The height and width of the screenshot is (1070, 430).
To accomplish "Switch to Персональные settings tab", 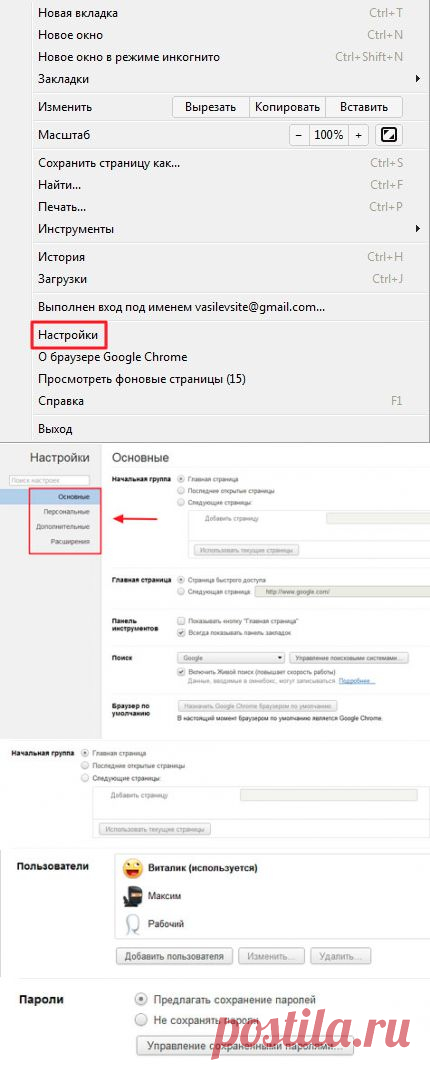I will tap(66, 512).
